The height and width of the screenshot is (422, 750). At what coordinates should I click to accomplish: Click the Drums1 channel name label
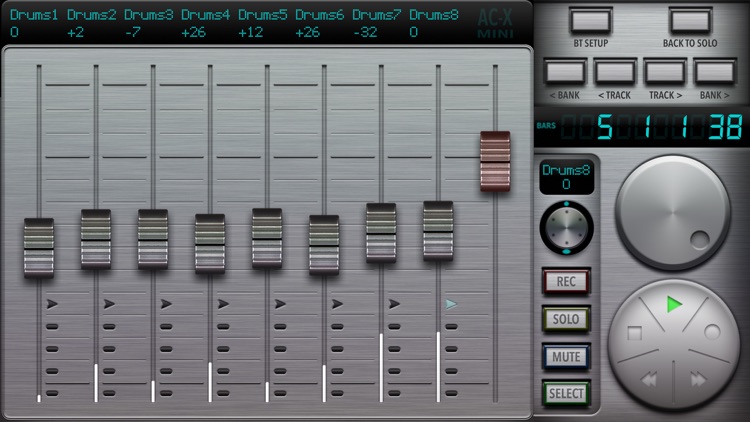coord(34,15)
